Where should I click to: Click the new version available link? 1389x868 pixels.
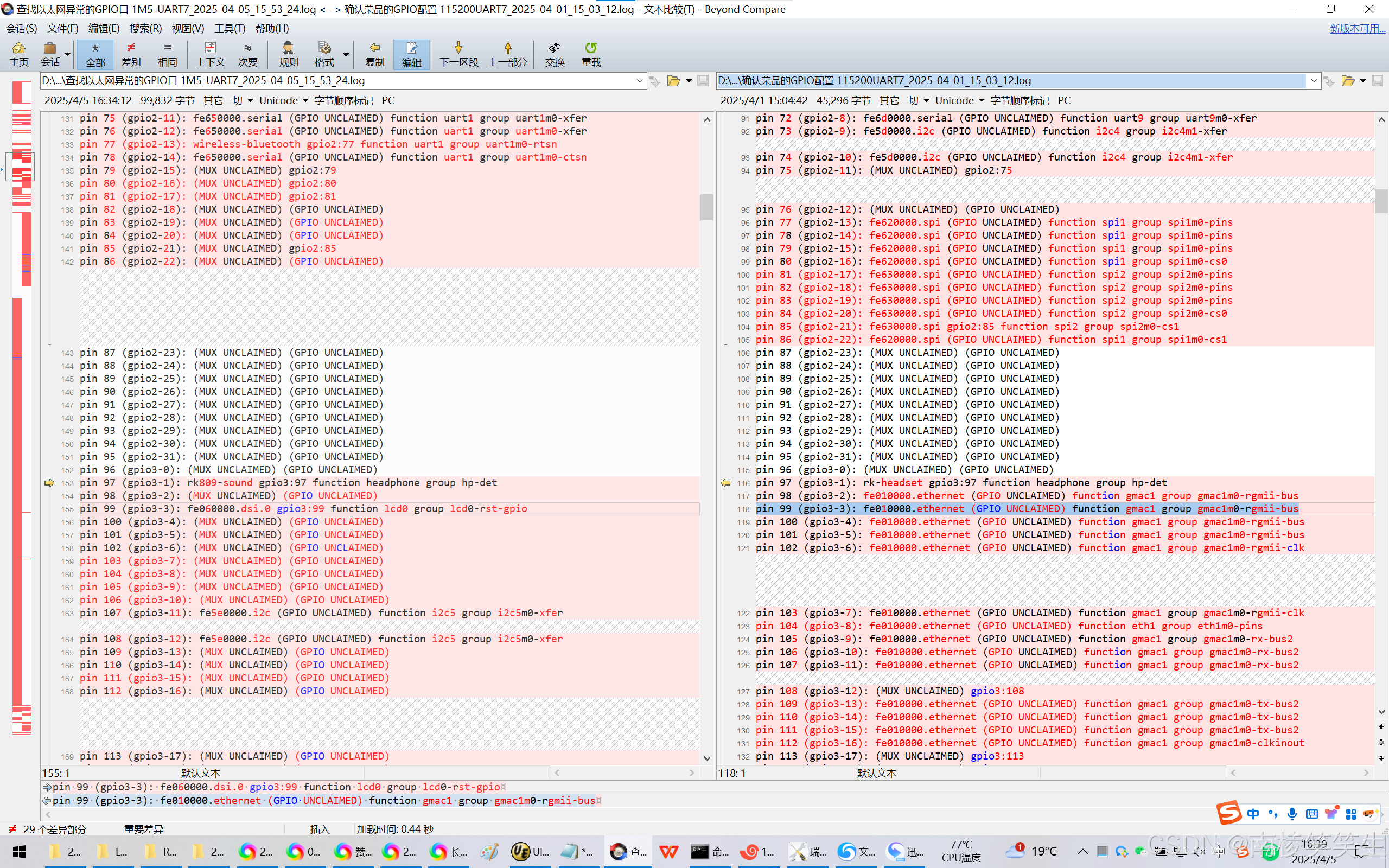(1357, 28)
